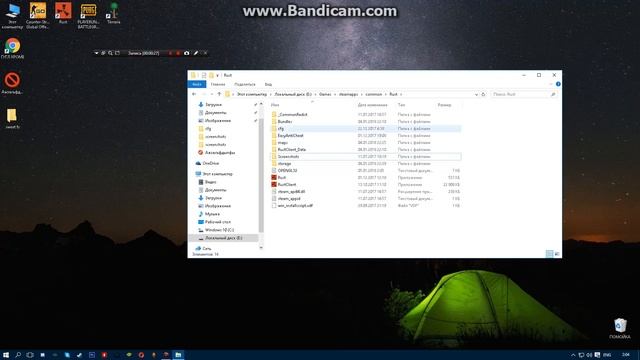
Task: Click chevron after common in breadcrumb
Action: [x=386, y=94]
